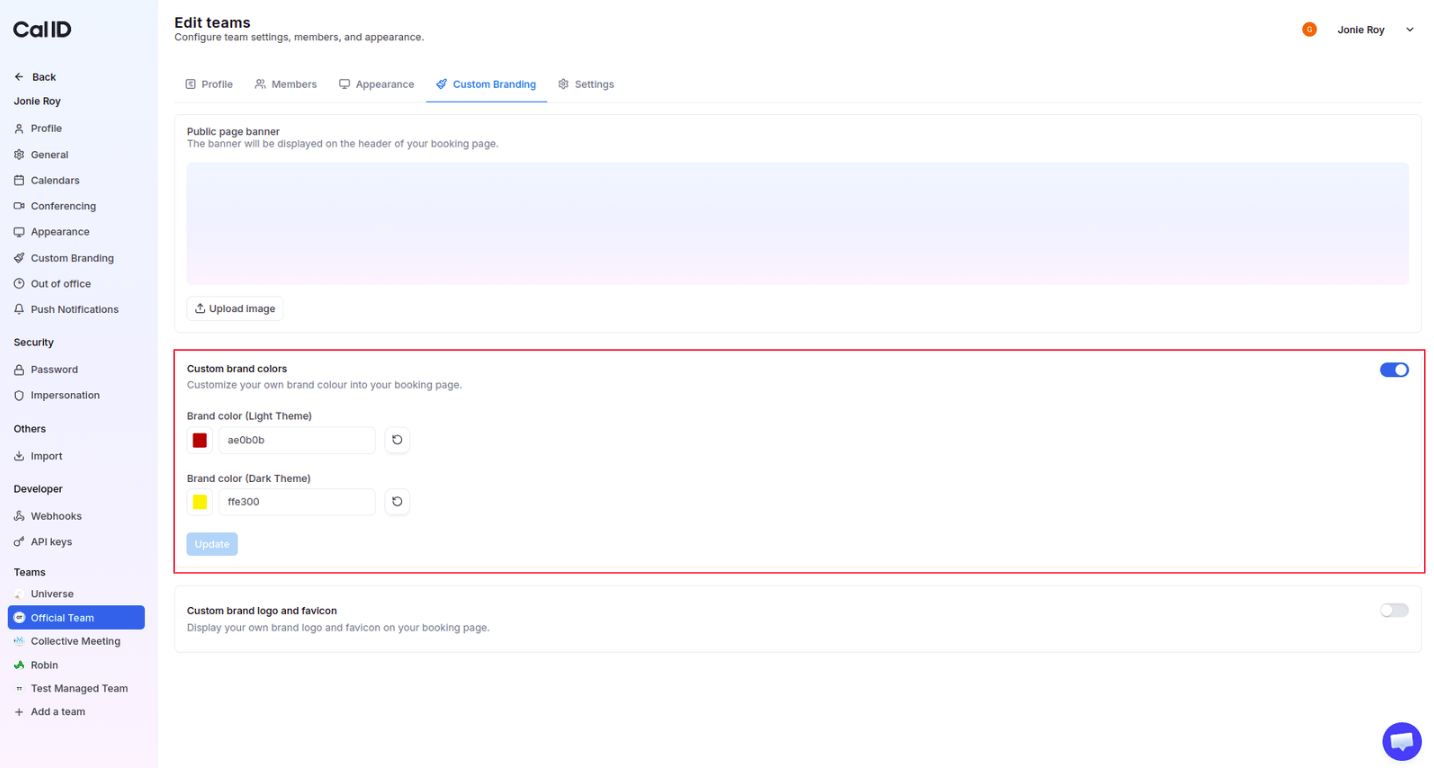The height and width of the screenshot is (768, 1434).
Task: Reset the Light Theme brand color
Action: tap(397, 440)
